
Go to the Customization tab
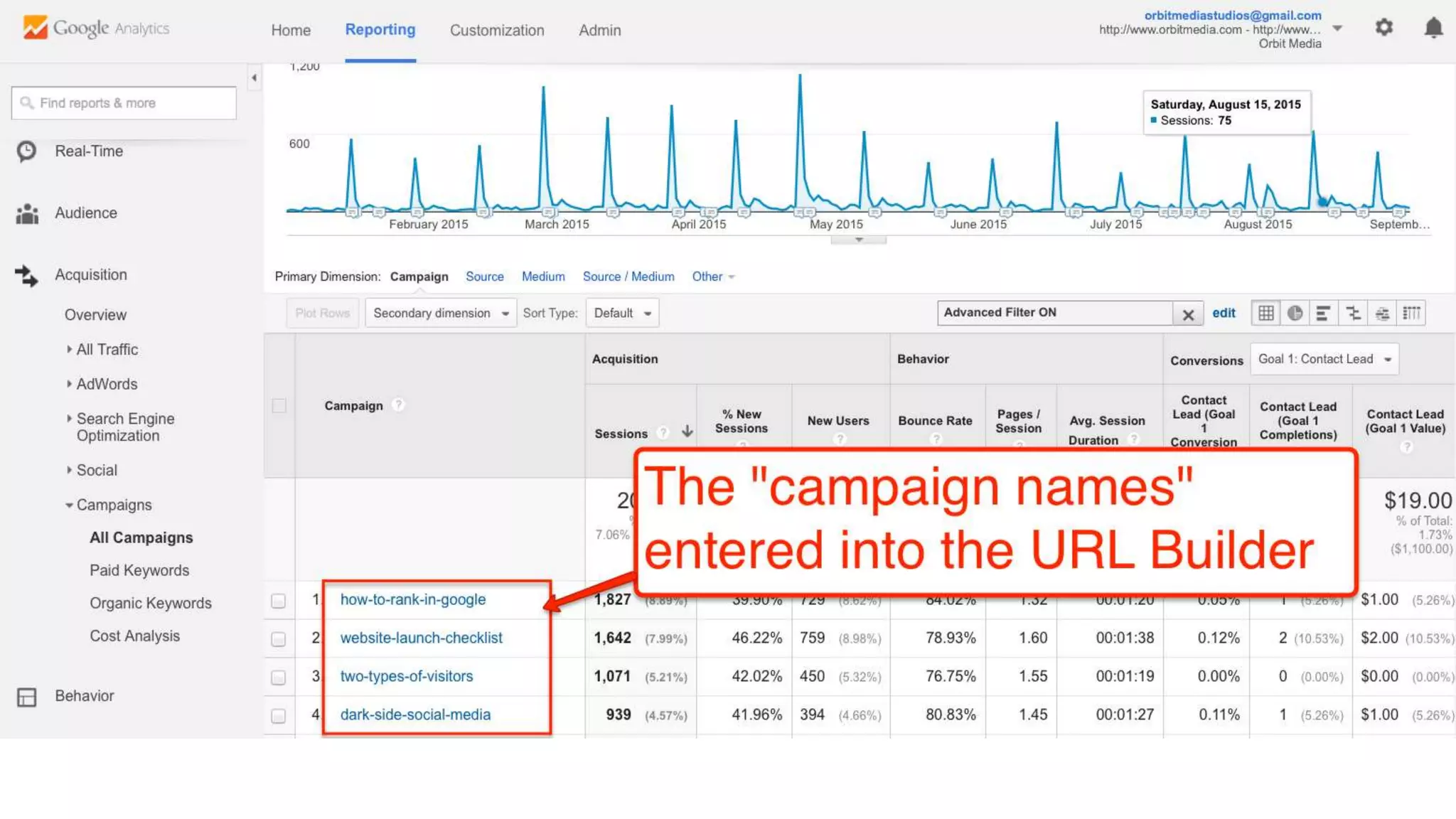pyautogui.click(x=496, y=31)
